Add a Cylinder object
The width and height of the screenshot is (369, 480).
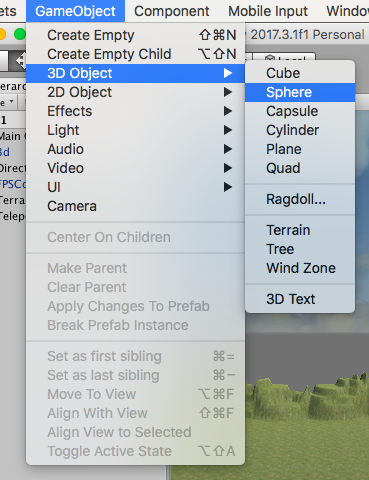300,130
